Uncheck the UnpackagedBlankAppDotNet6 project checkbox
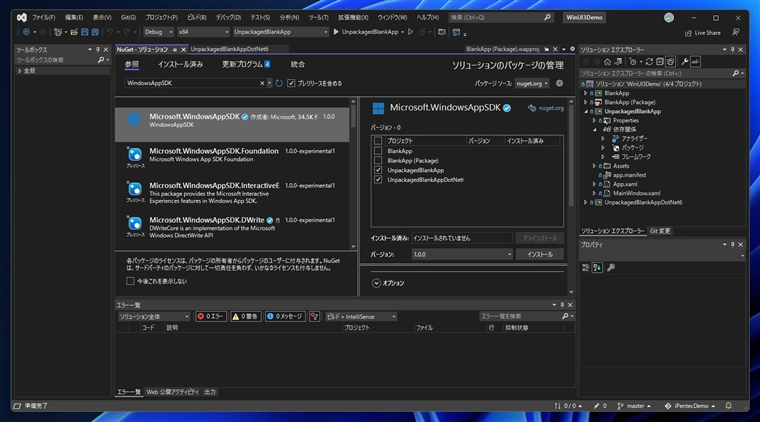 (x=378, y=180)
